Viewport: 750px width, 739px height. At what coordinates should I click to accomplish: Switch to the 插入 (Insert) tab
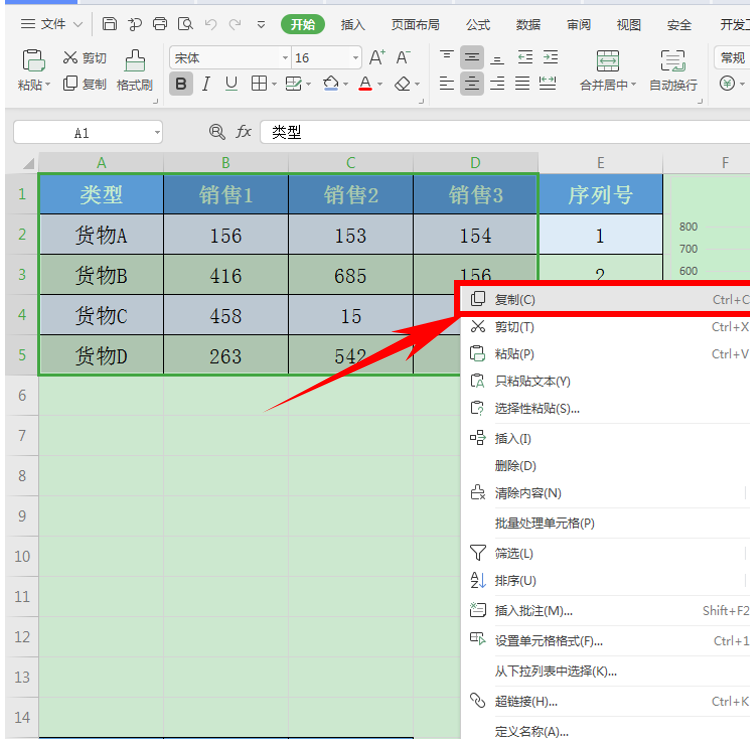(x=353, y=24)
